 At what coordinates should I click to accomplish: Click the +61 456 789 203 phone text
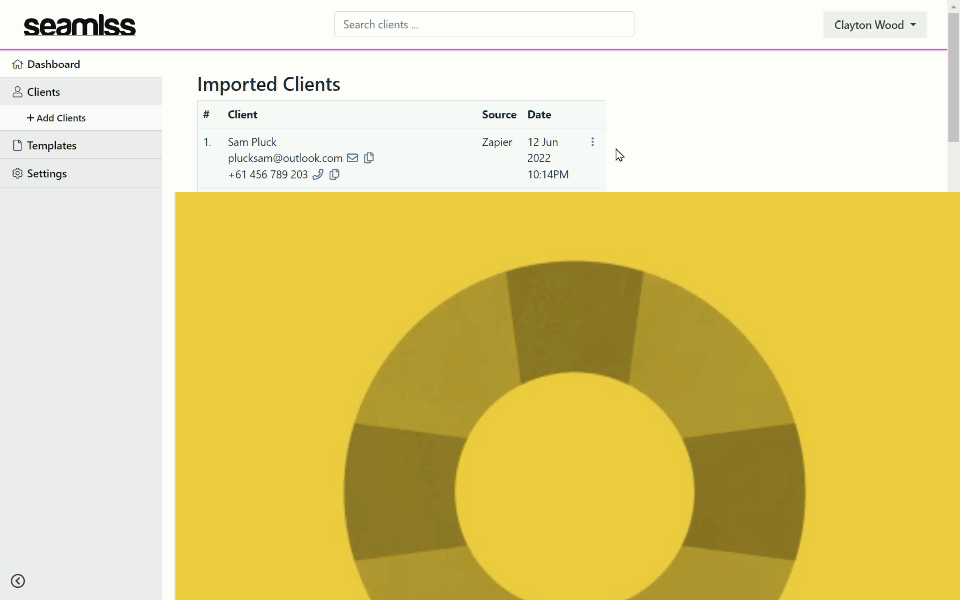(268, 174)
